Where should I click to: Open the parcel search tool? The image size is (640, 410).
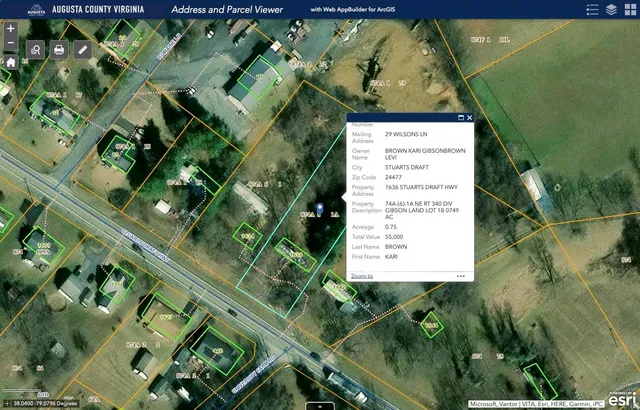click(x=35, y=49)
